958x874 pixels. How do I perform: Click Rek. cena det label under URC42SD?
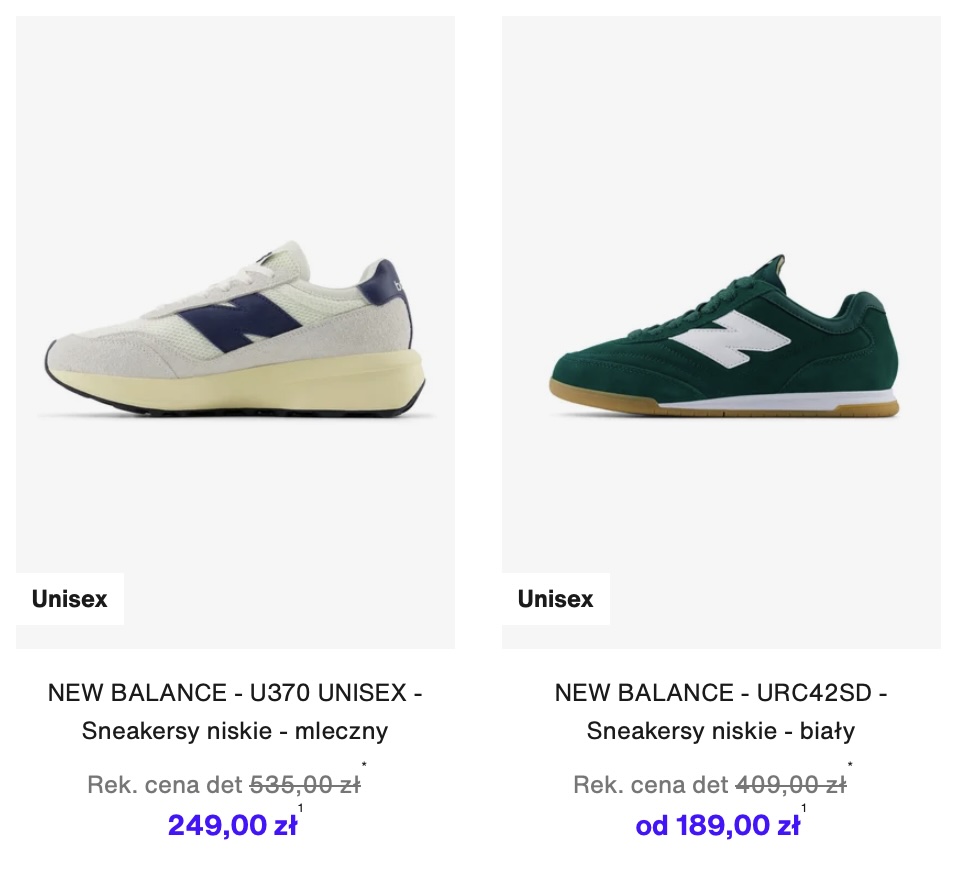tap(651, 784)
